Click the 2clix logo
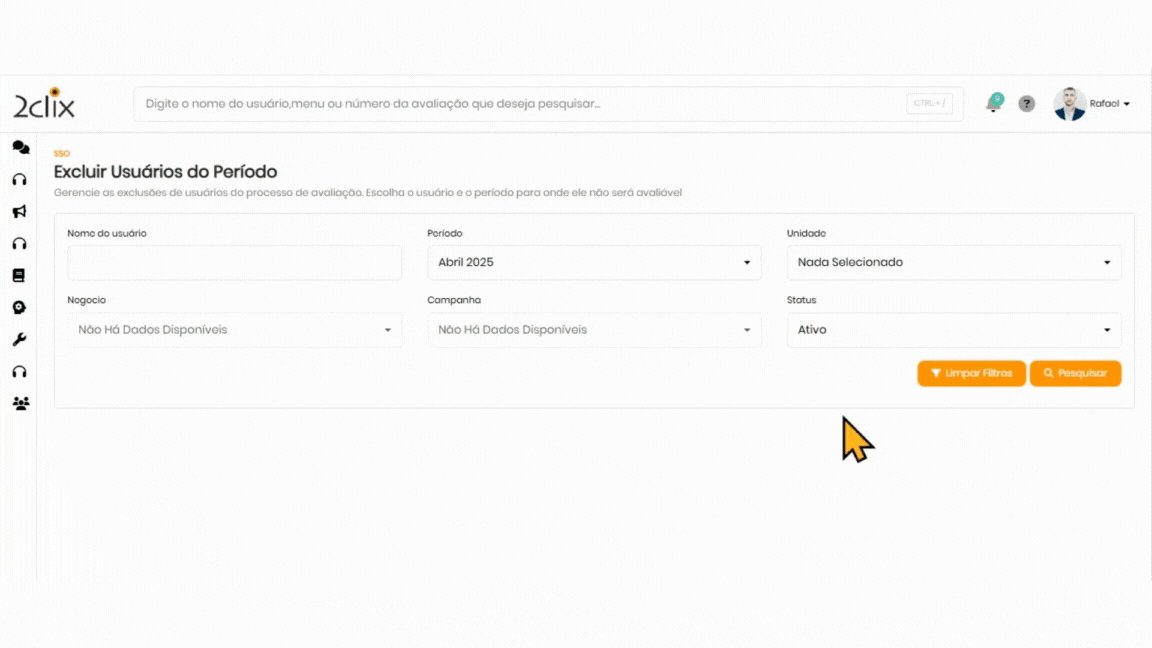Screen dimensions: 1152x648 [44, 104]
